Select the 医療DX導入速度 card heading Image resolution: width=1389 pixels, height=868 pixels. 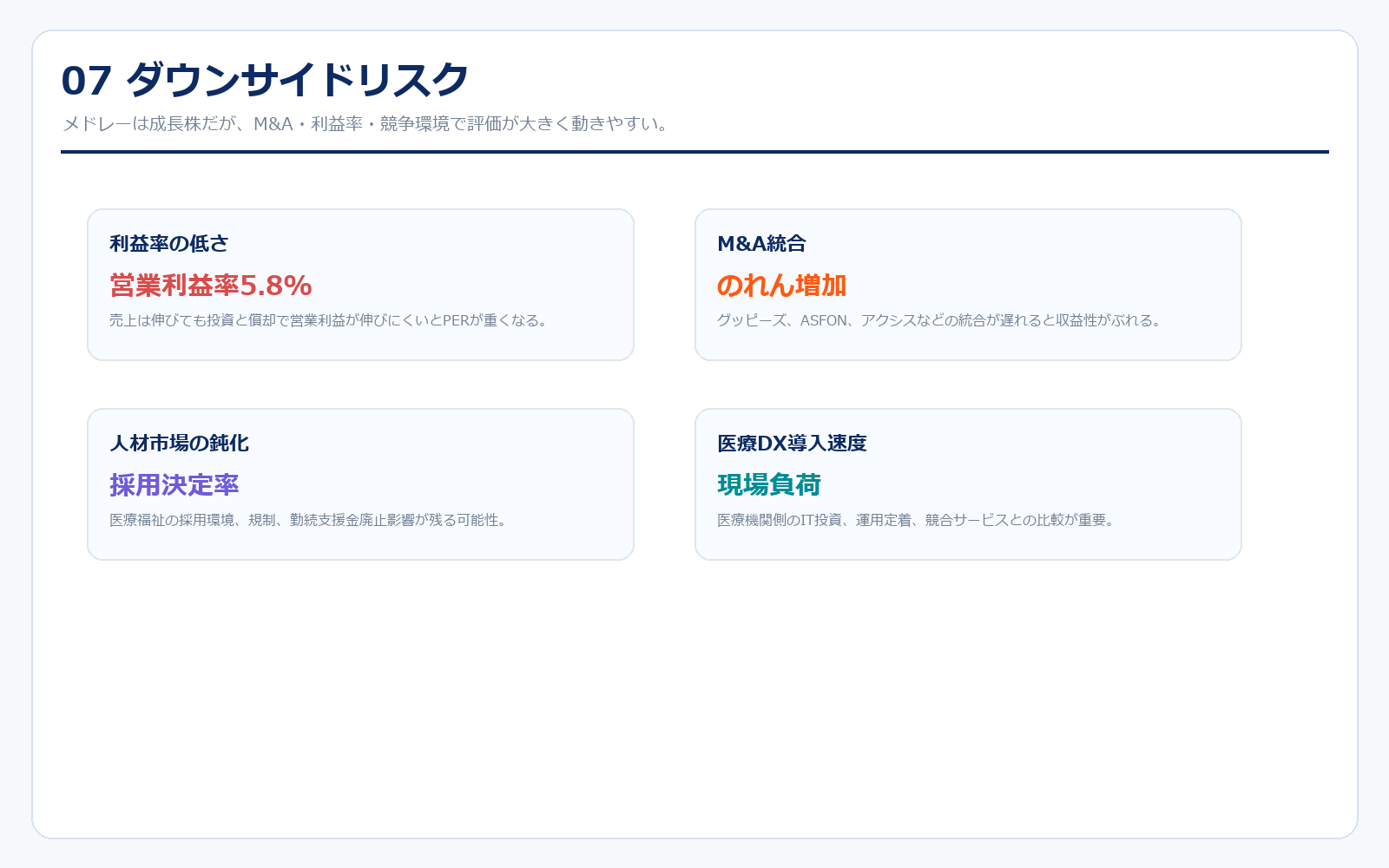[792, 444]
